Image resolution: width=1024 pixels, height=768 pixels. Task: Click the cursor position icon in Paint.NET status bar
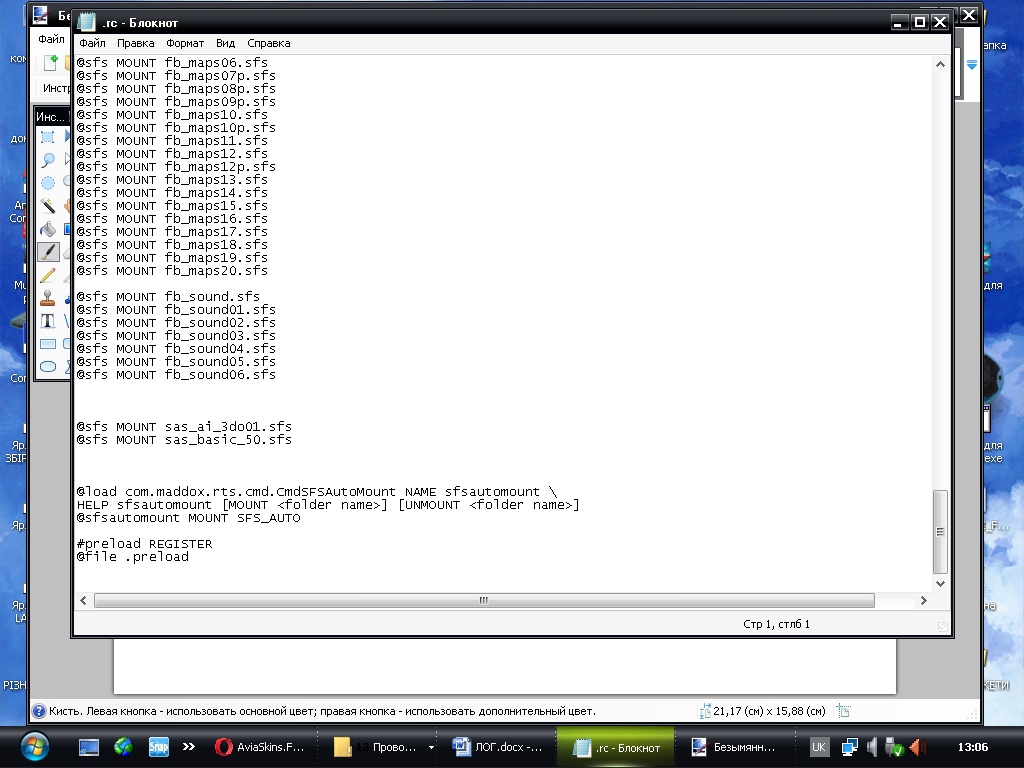click(844, 711)
